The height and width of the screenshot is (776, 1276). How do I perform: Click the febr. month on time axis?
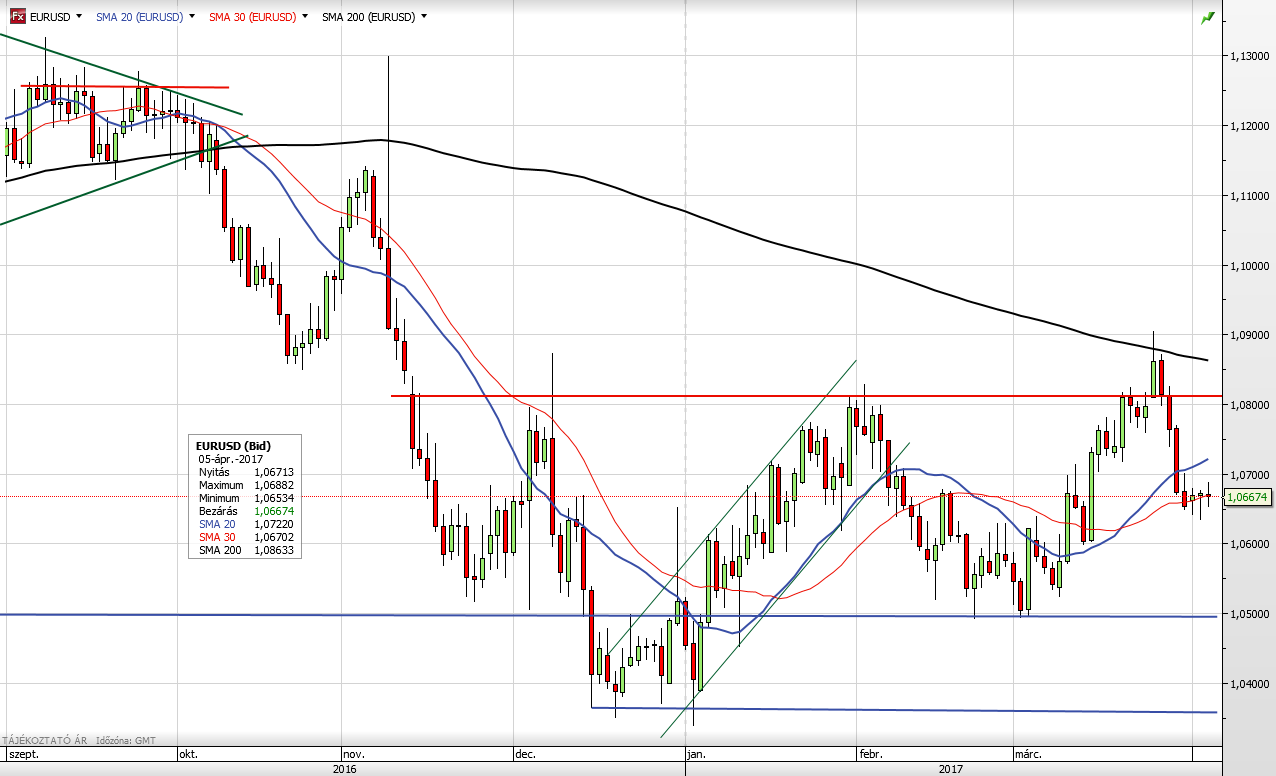click(872, 755)
